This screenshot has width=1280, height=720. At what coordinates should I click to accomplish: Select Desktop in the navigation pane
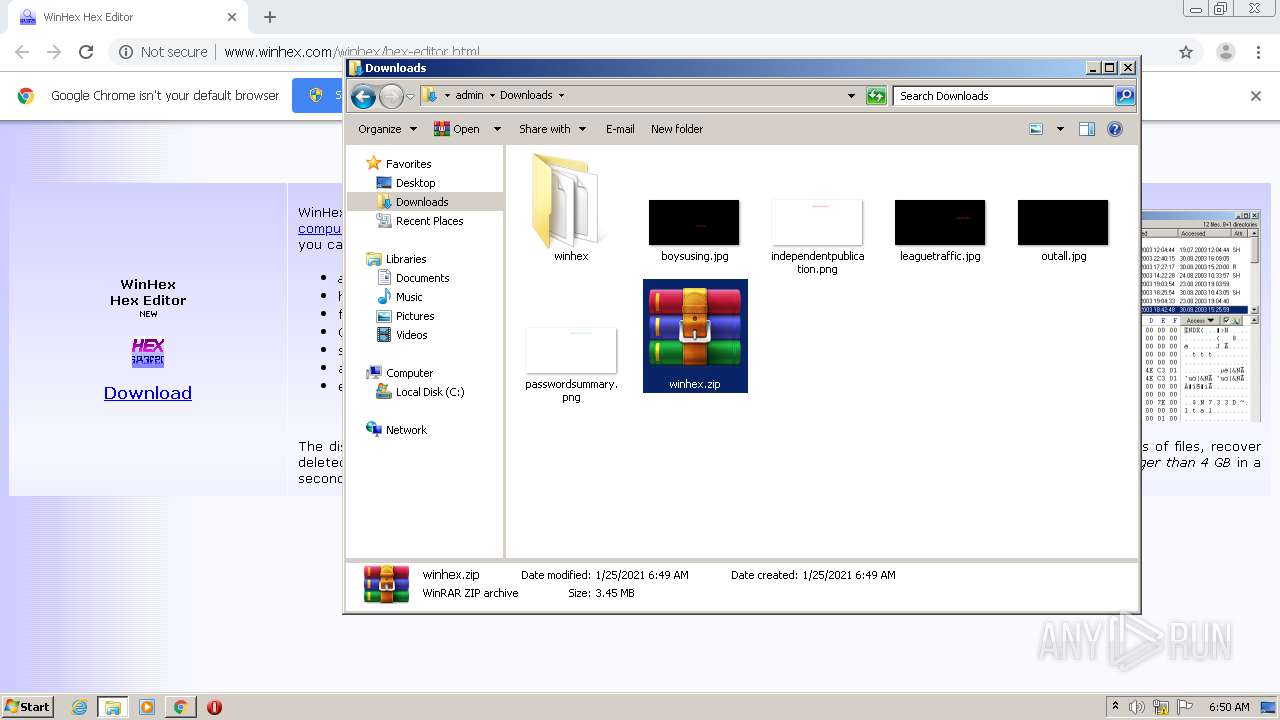click(x=415, y=183)
